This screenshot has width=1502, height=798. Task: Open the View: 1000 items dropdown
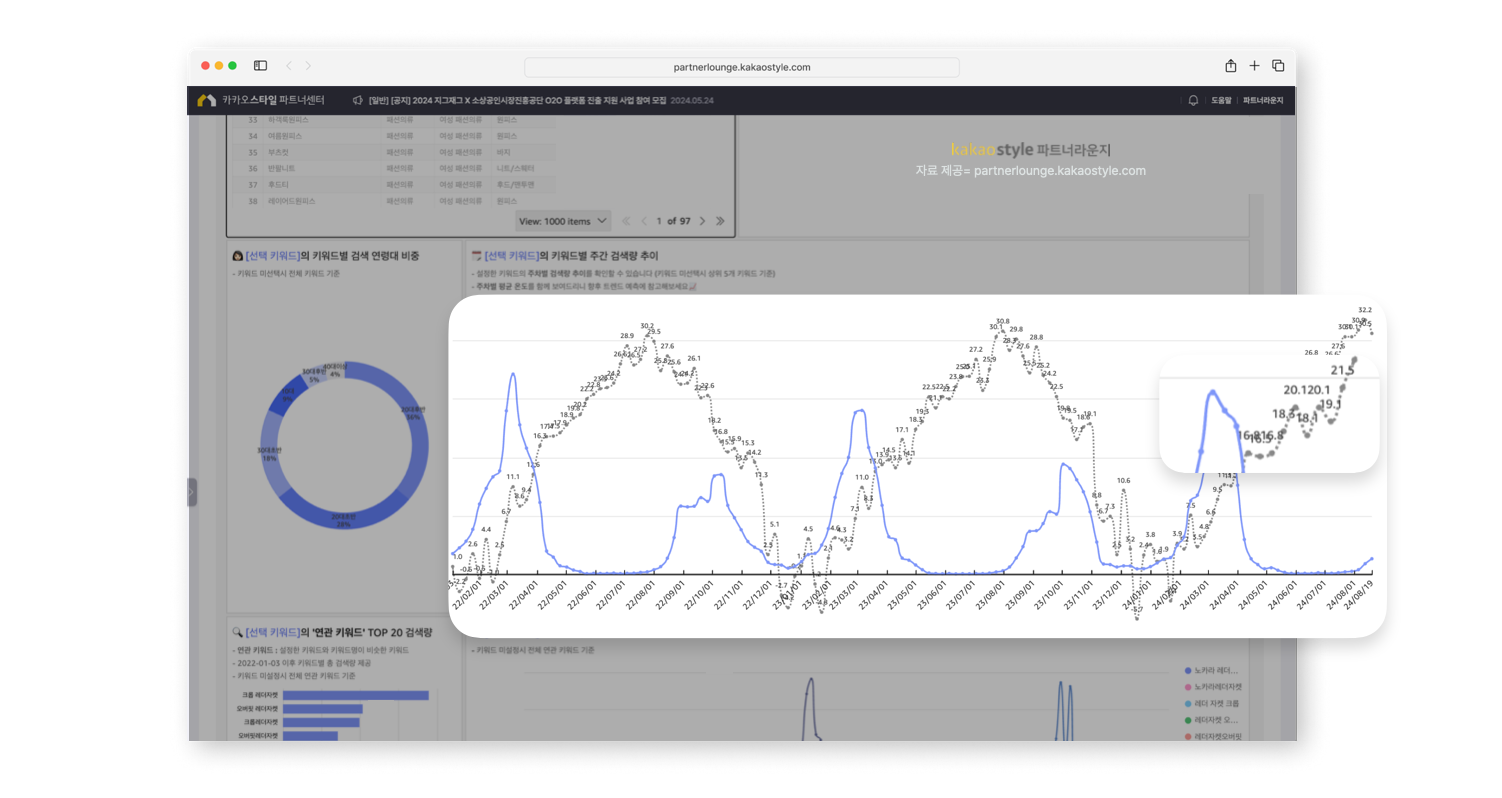click(x=562, y=221)
